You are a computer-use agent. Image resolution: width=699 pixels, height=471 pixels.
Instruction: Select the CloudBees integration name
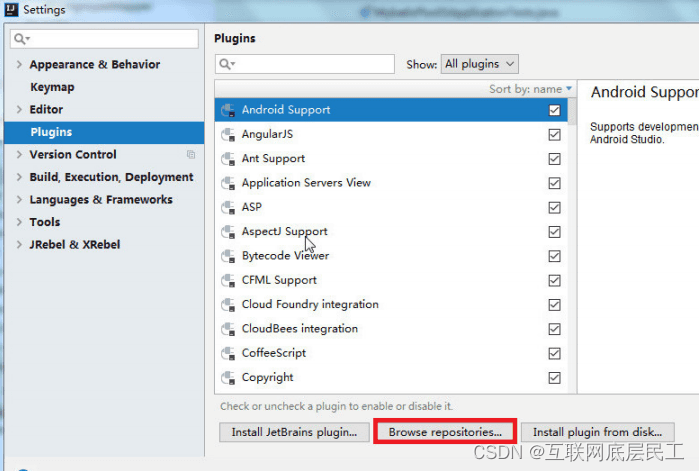click(300, 329)
